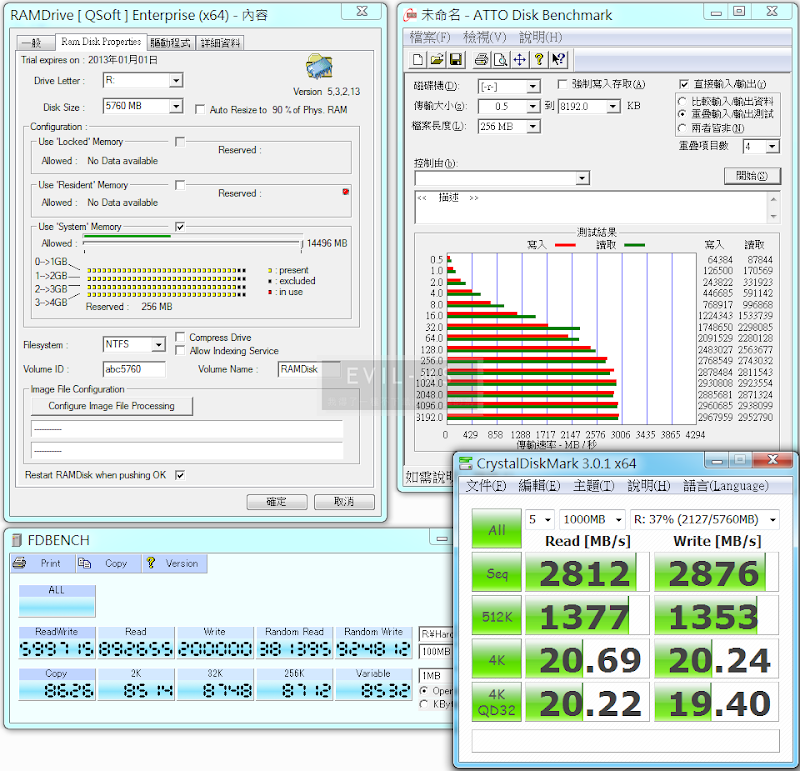Open CrystalDiskMark 1000MB test size dropdown
Viewport: 800px width, 771px height.
tap(618, 519)
